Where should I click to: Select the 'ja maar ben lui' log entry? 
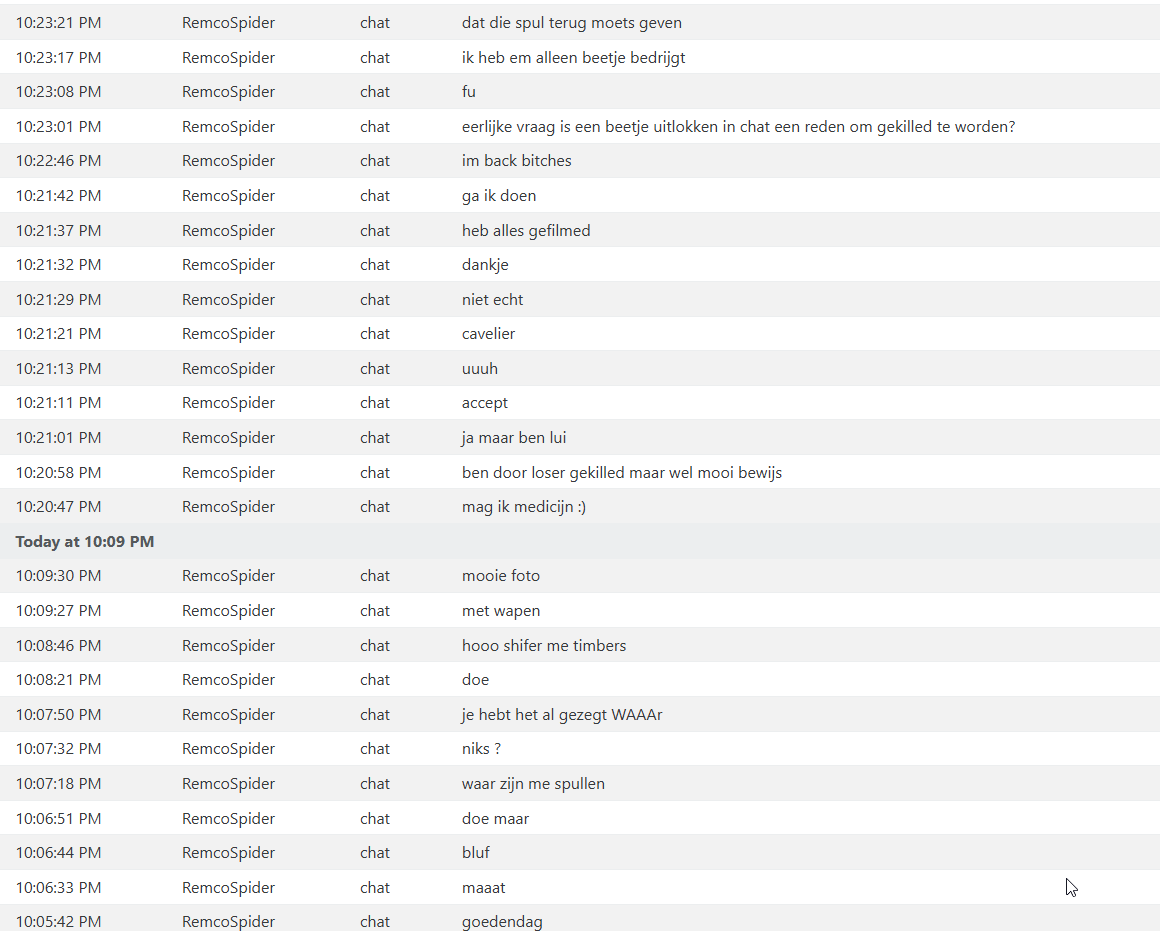pos(580,437)
